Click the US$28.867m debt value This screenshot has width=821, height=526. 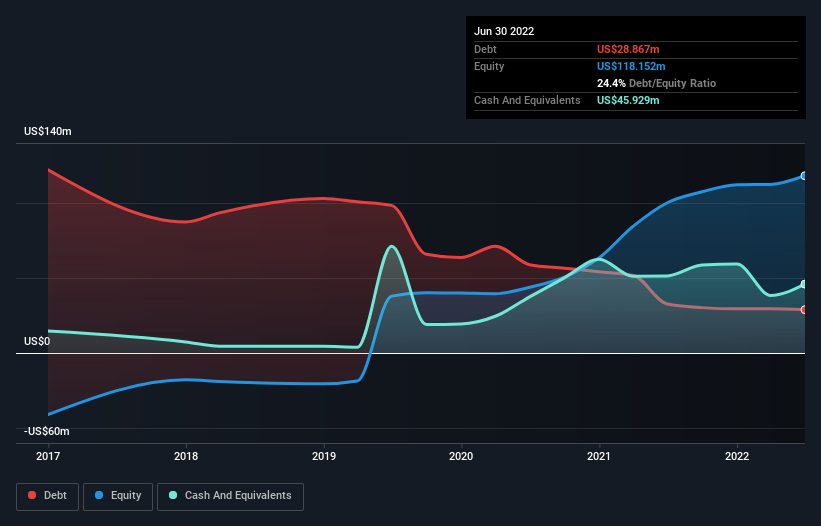click(x=628, y=49)
